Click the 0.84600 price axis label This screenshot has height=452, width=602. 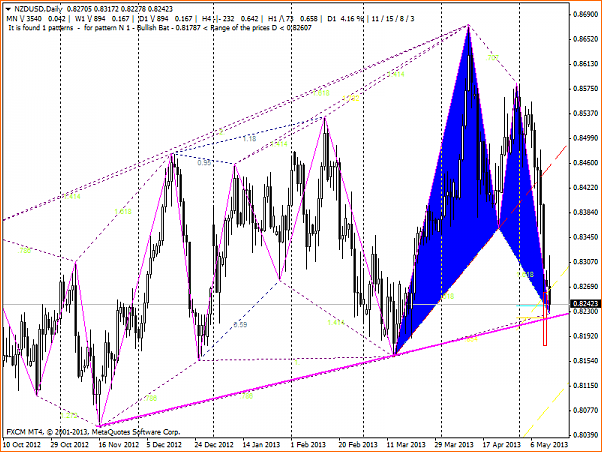585,163
